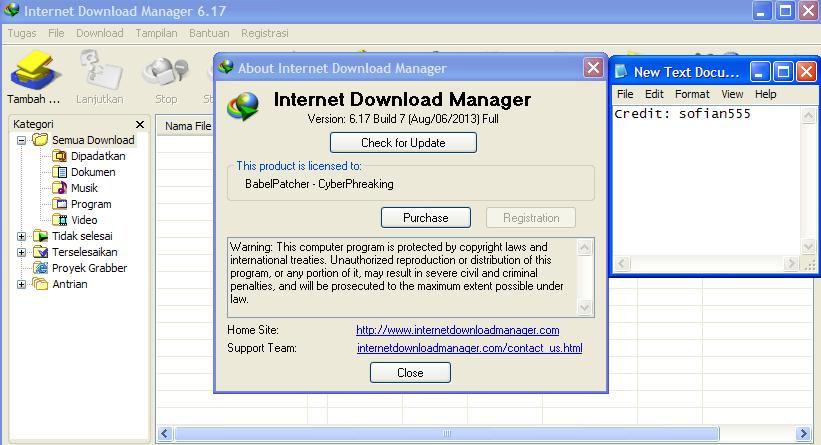This screenshot has width=821, height=445.
Task: Open the File menu in IDM
Action: click(x=56, y=33)
